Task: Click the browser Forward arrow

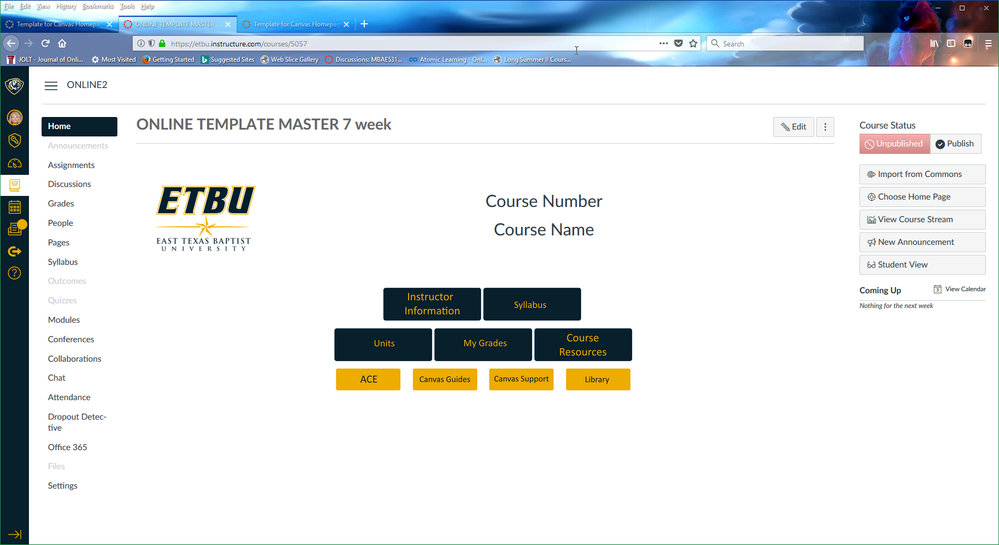Action: (x=28, y=43)
